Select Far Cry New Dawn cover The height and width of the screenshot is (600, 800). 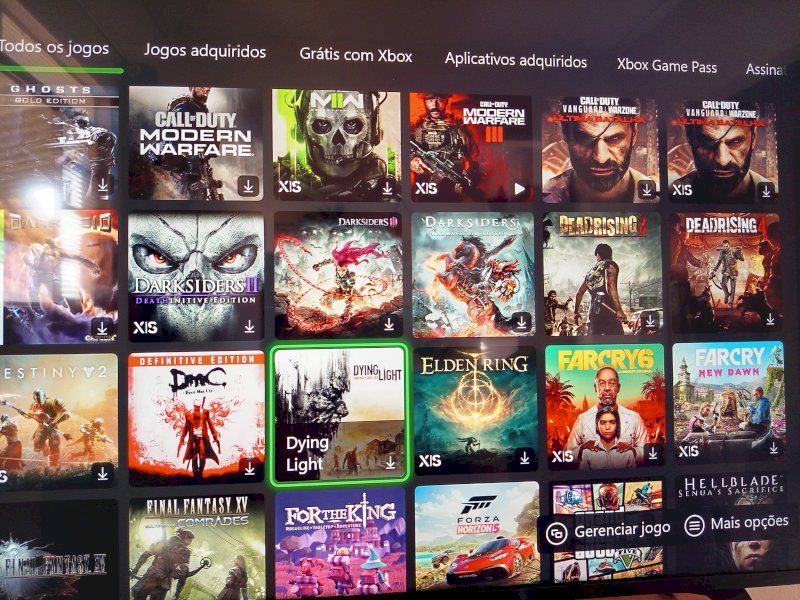click(728, 402)
